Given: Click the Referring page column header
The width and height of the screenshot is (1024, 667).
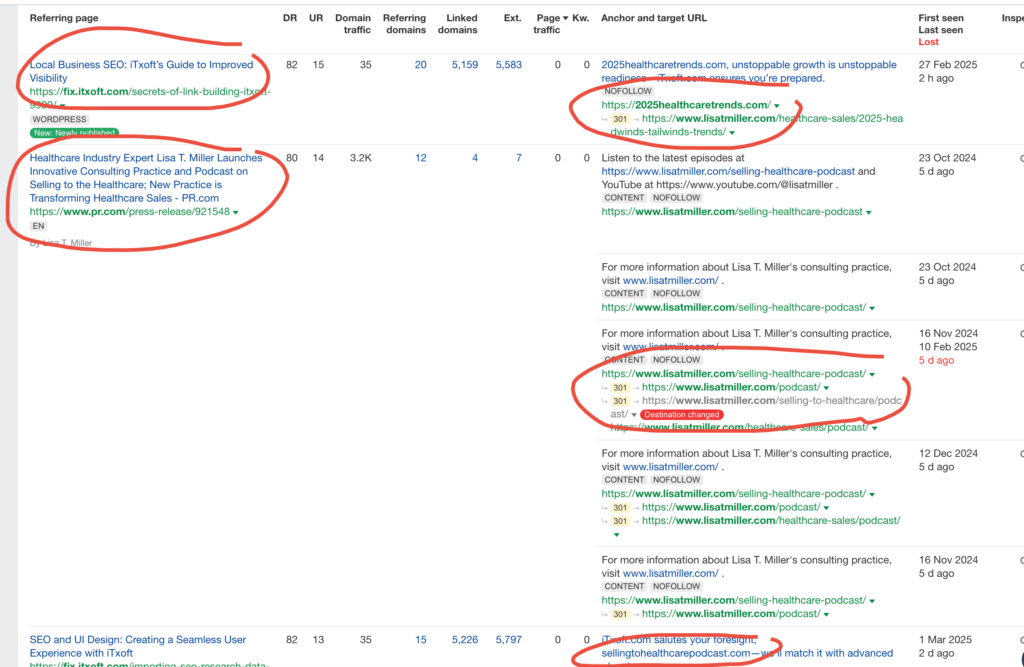Looking at the screenshot, I should point(64,18).
